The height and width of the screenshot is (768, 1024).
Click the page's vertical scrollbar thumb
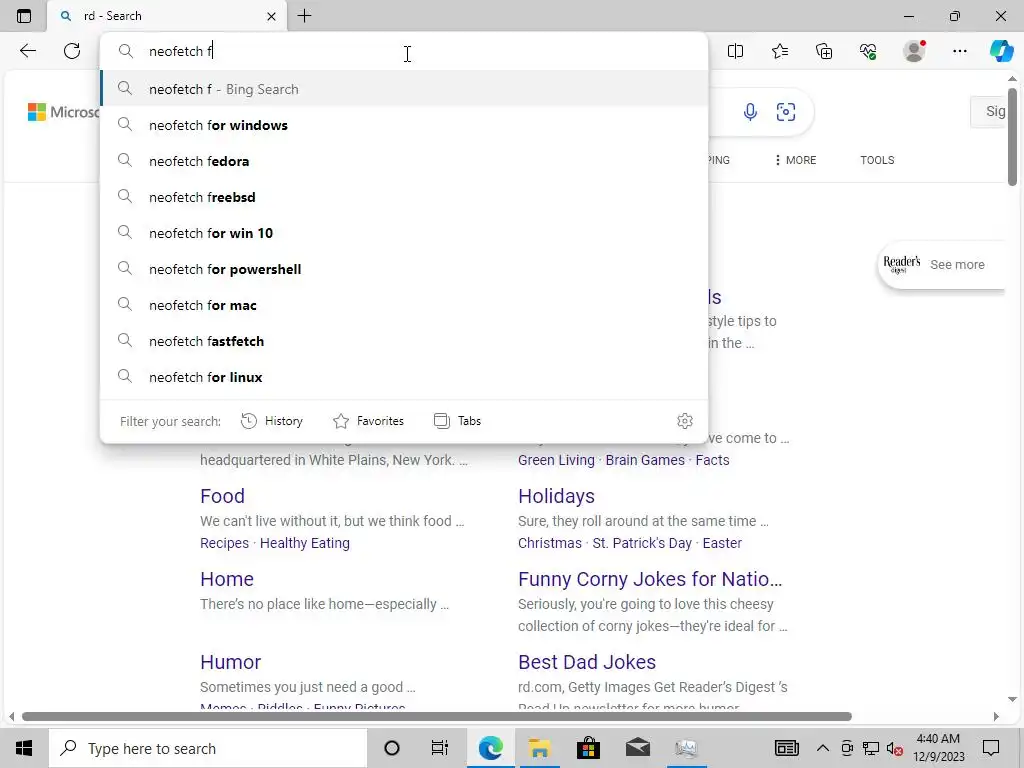1012,136
